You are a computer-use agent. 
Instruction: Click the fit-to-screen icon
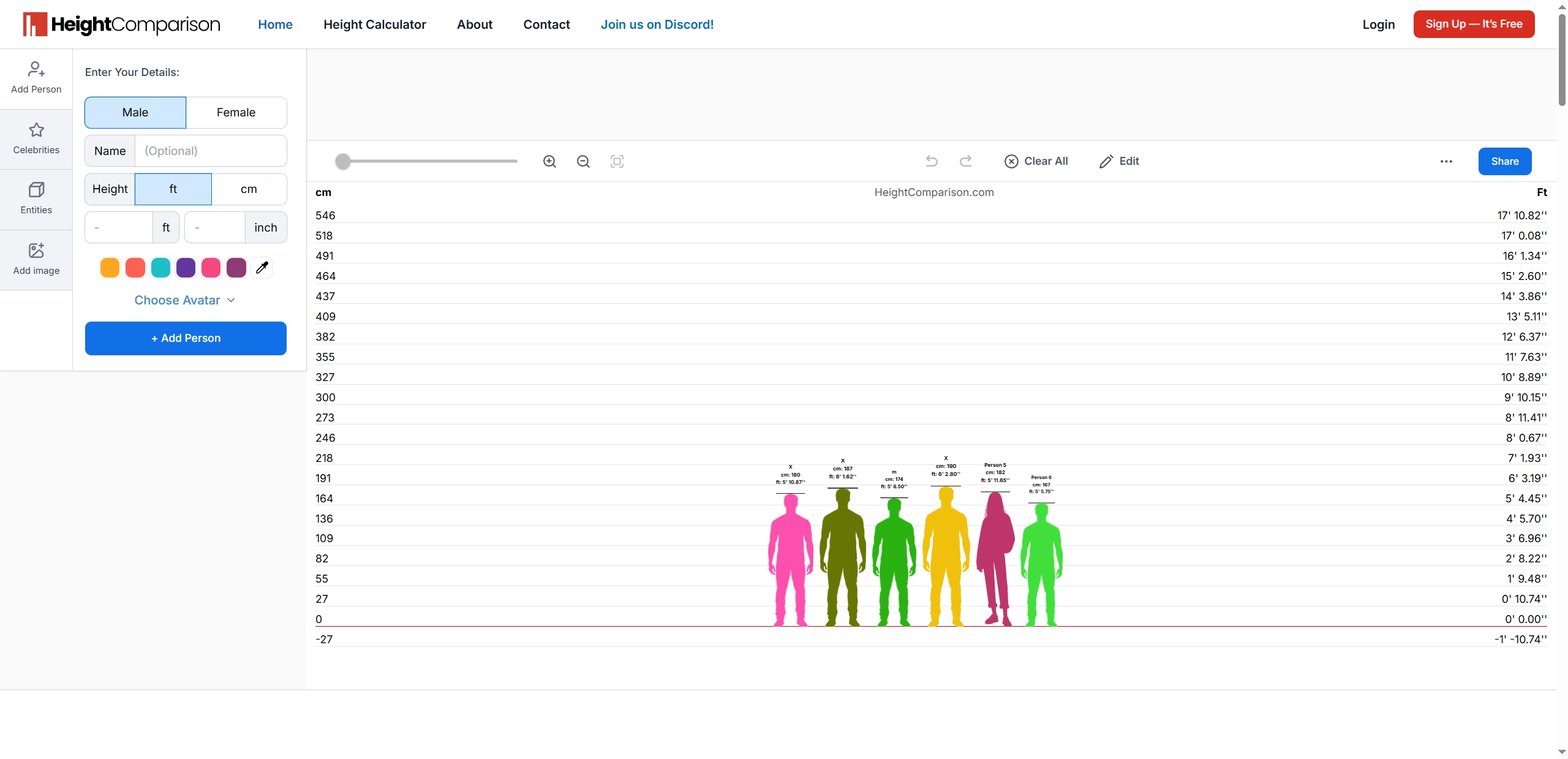pos(617,161)
